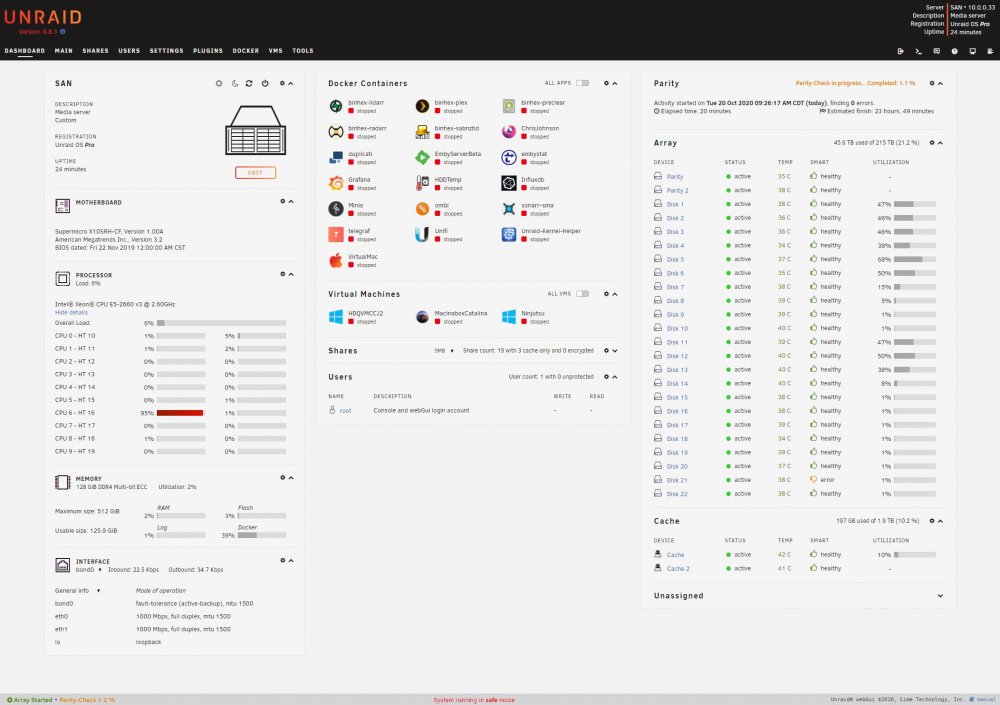Open the HDQVMCCJ2 Windows VM icon

[335, 316]
